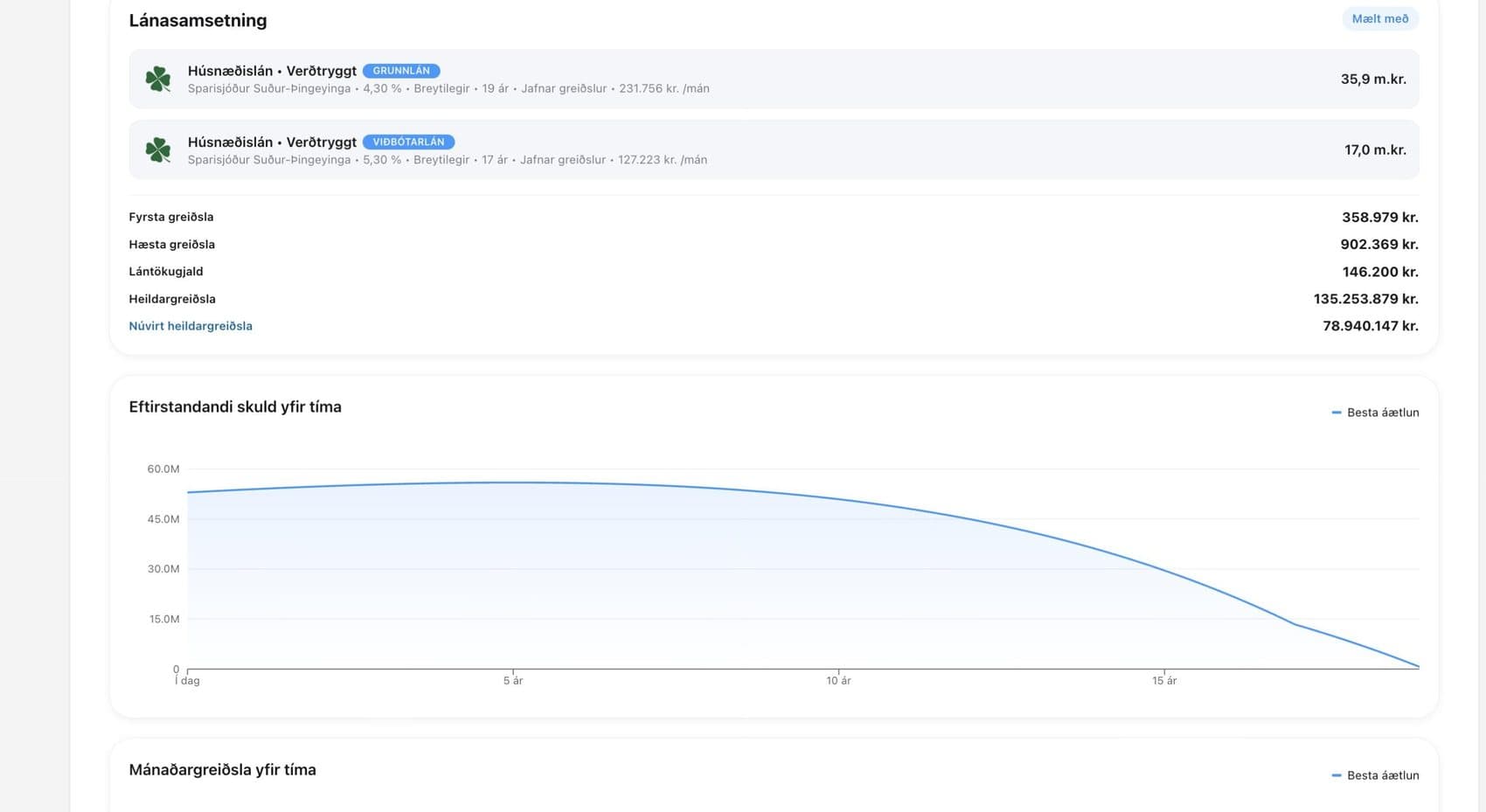Click the Húsnæðislán title of the VIÐBÓTARLÁN loan

pos(272,142)
